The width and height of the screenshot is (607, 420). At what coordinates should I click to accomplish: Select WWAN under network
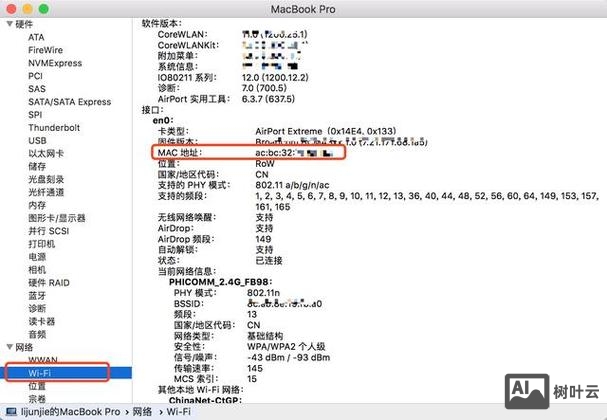pyautogui.click(x=43, y=360)
